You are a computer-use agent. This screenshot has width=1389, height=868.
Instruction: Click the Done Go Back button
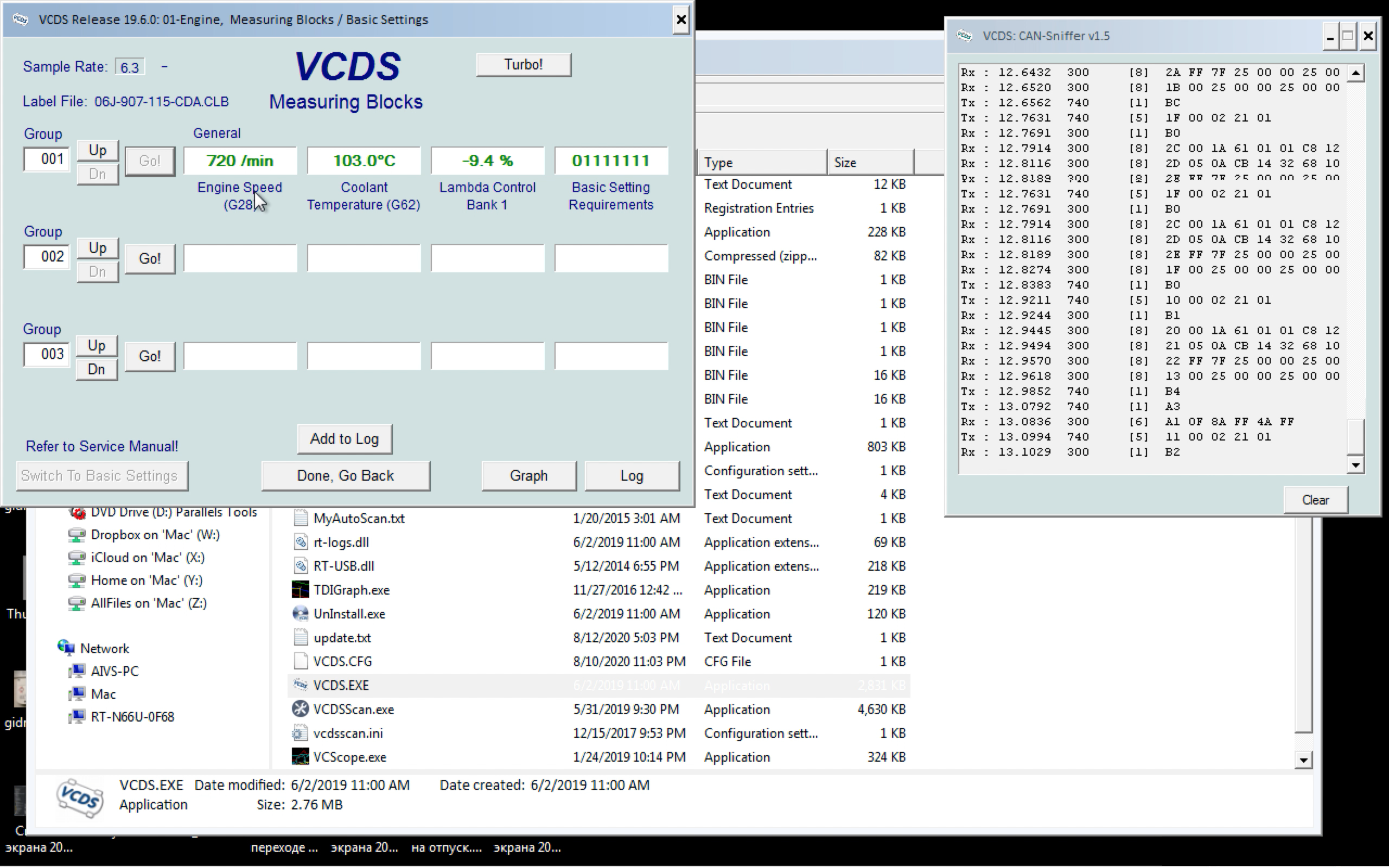tap(344, 475)
